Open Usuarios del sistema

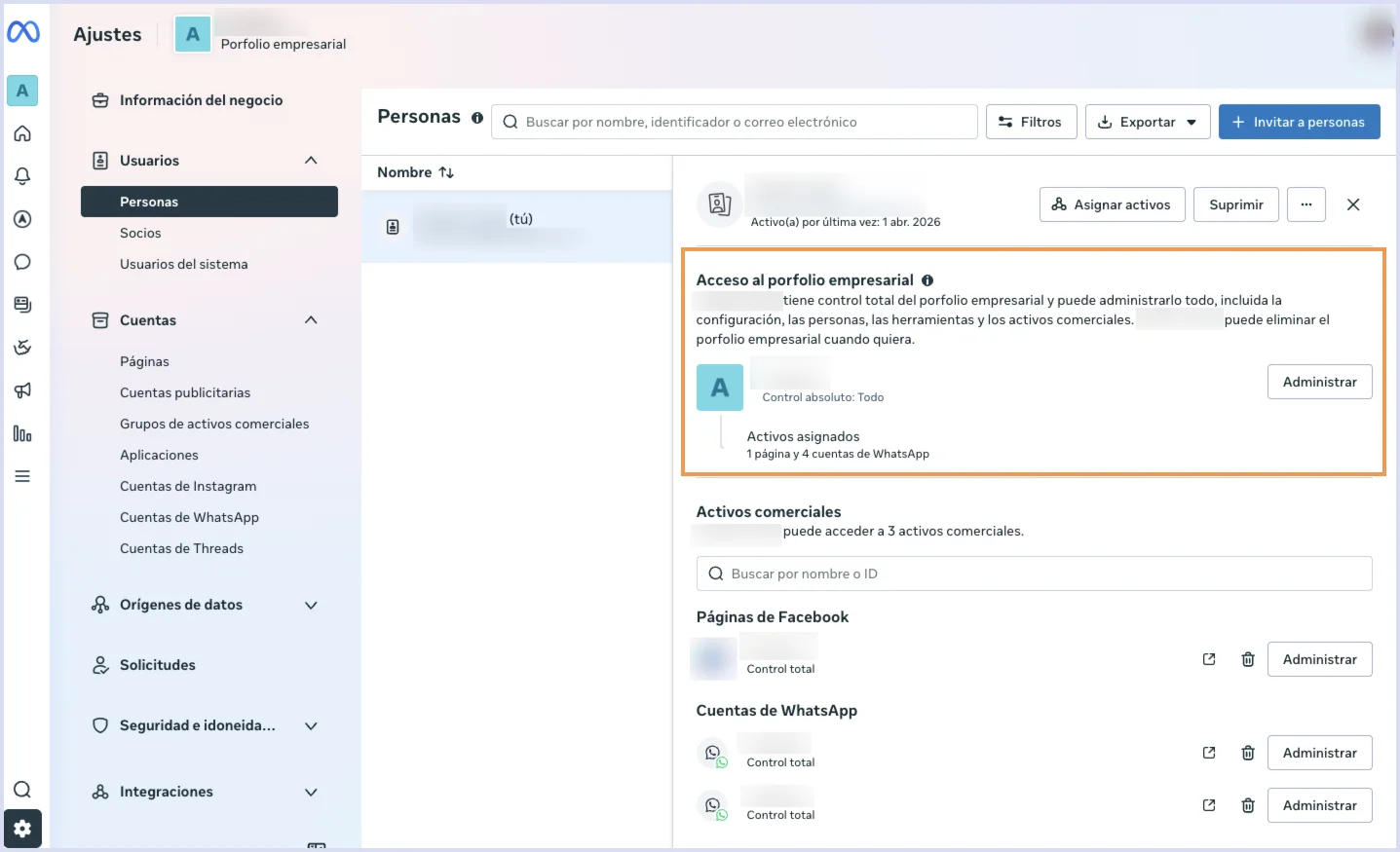pos(183,264)
